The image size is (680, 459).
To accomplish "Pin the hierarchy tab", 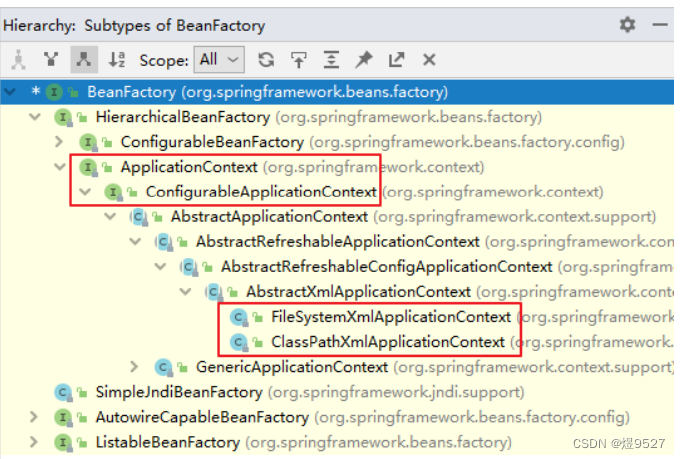I will 364,59.
